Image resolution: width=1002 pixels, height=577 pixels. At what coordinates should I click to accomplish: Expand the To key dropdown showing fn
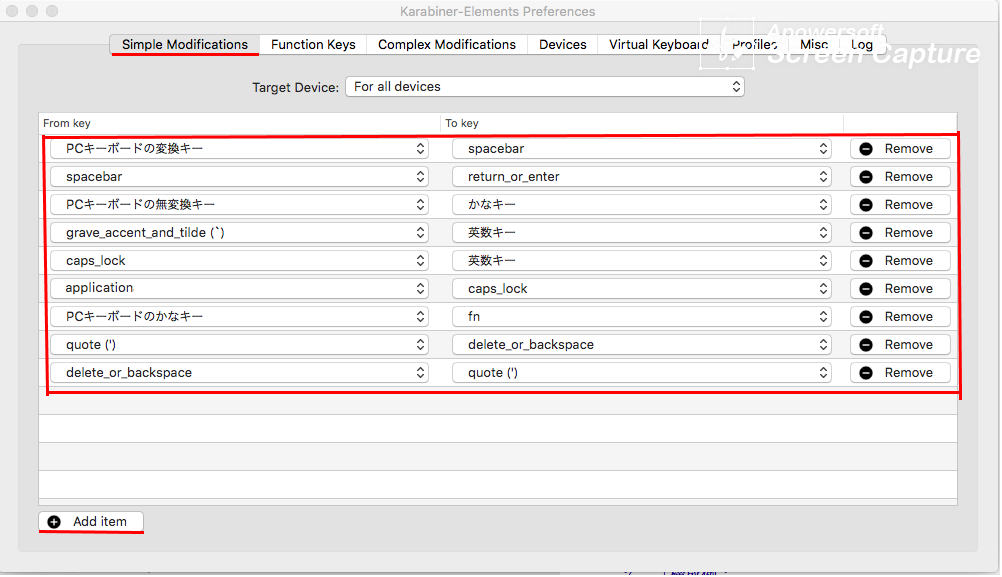(x=641, y=317)
